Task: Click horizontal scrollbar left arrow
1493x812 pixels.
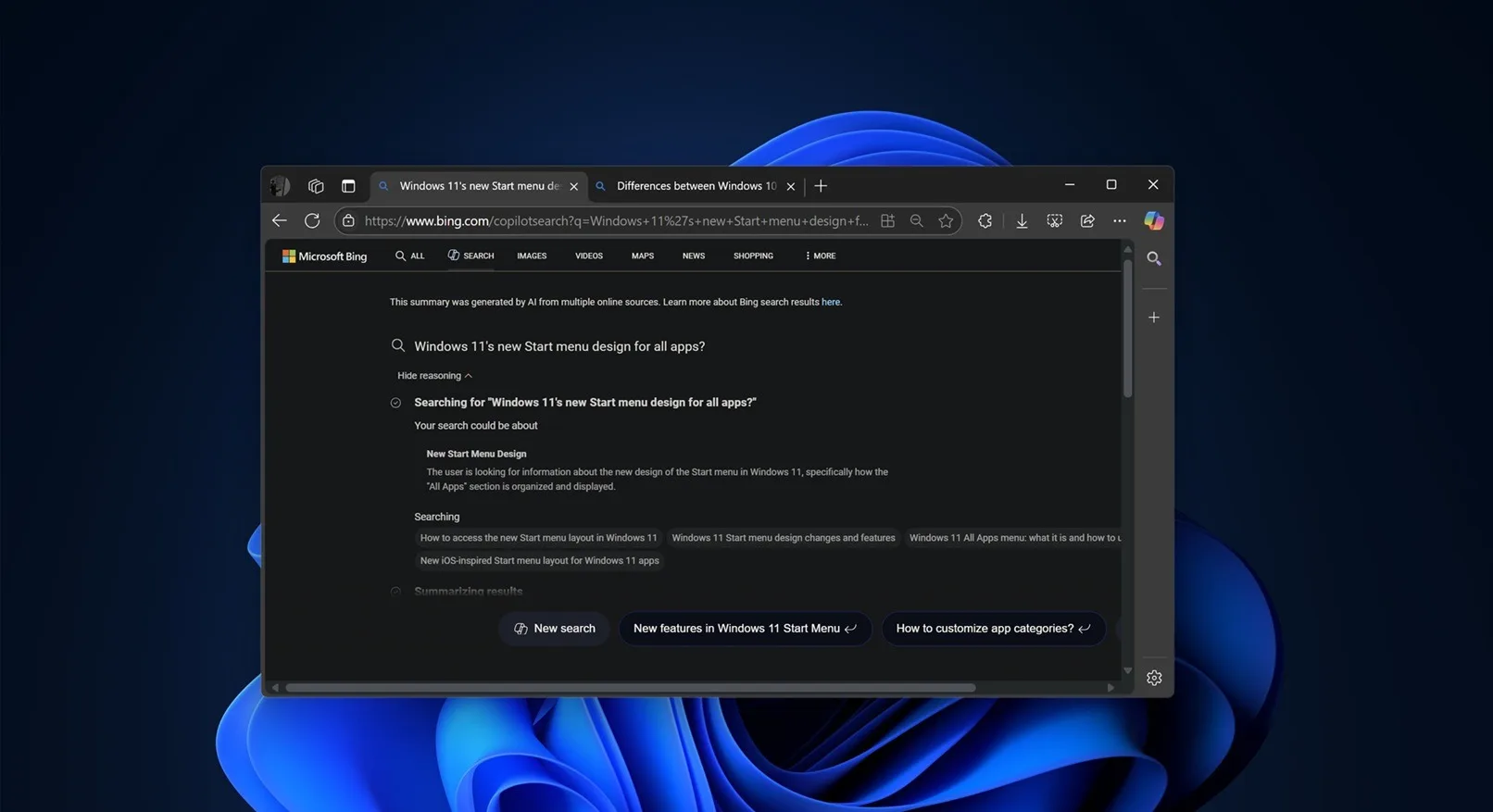Action: tap(275, 688)
